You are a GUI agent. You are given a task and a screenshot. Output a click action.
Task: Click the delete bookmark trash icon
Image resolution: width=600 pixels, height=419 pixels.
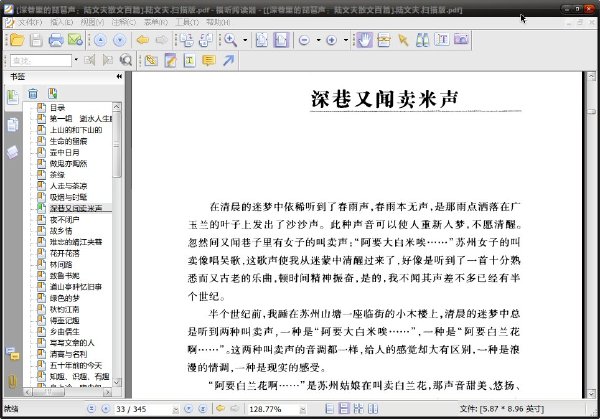[x=33, y=93]
